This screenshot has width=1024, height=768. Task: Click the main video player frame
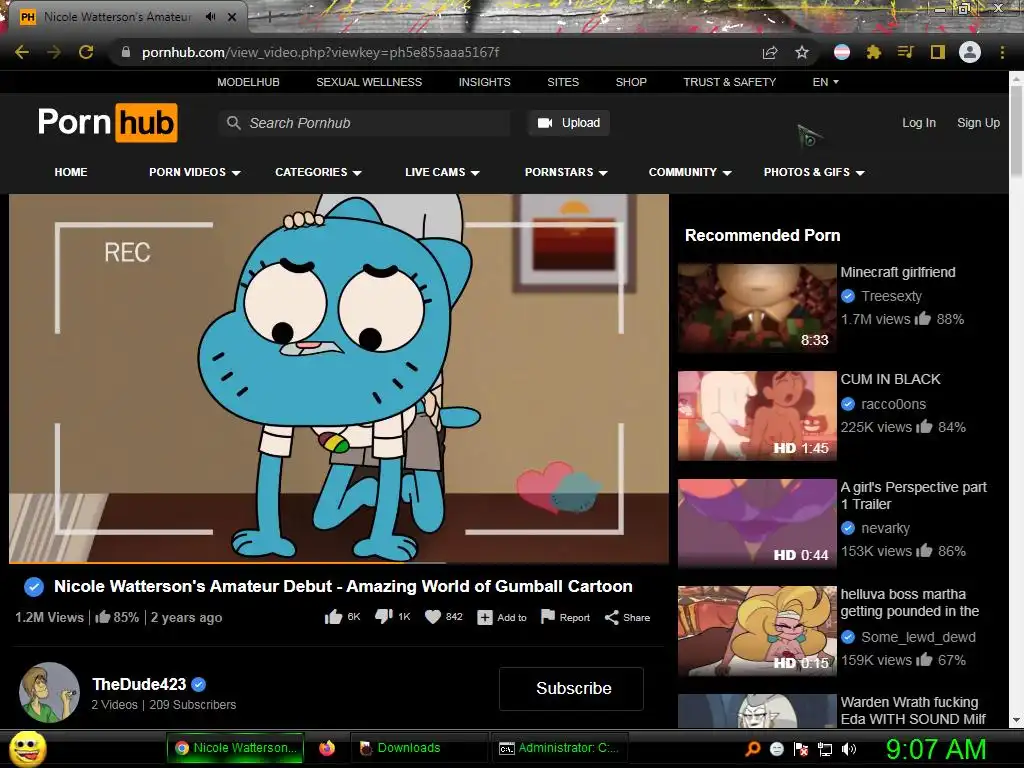[x=339, y=377]
